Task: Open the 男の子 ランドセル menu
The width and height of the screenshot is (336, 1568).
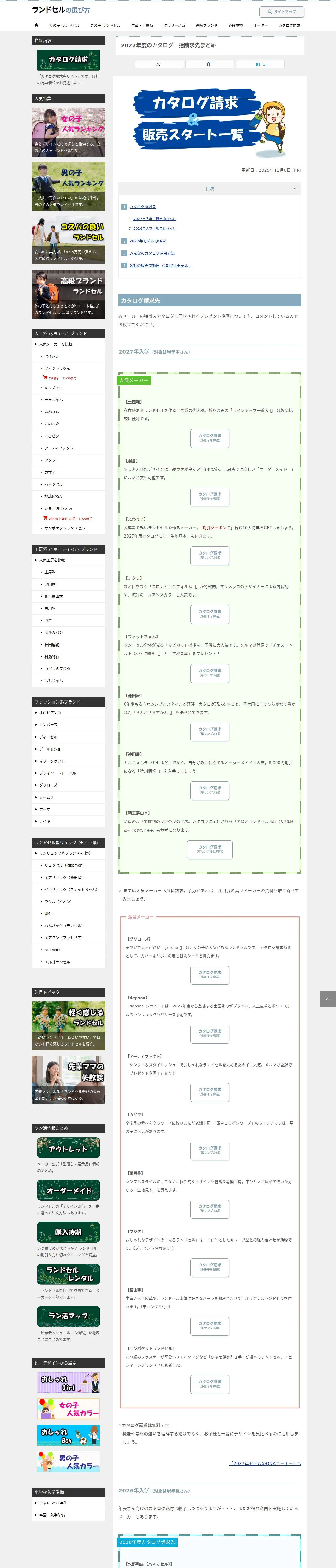Action: pos(105,26)
